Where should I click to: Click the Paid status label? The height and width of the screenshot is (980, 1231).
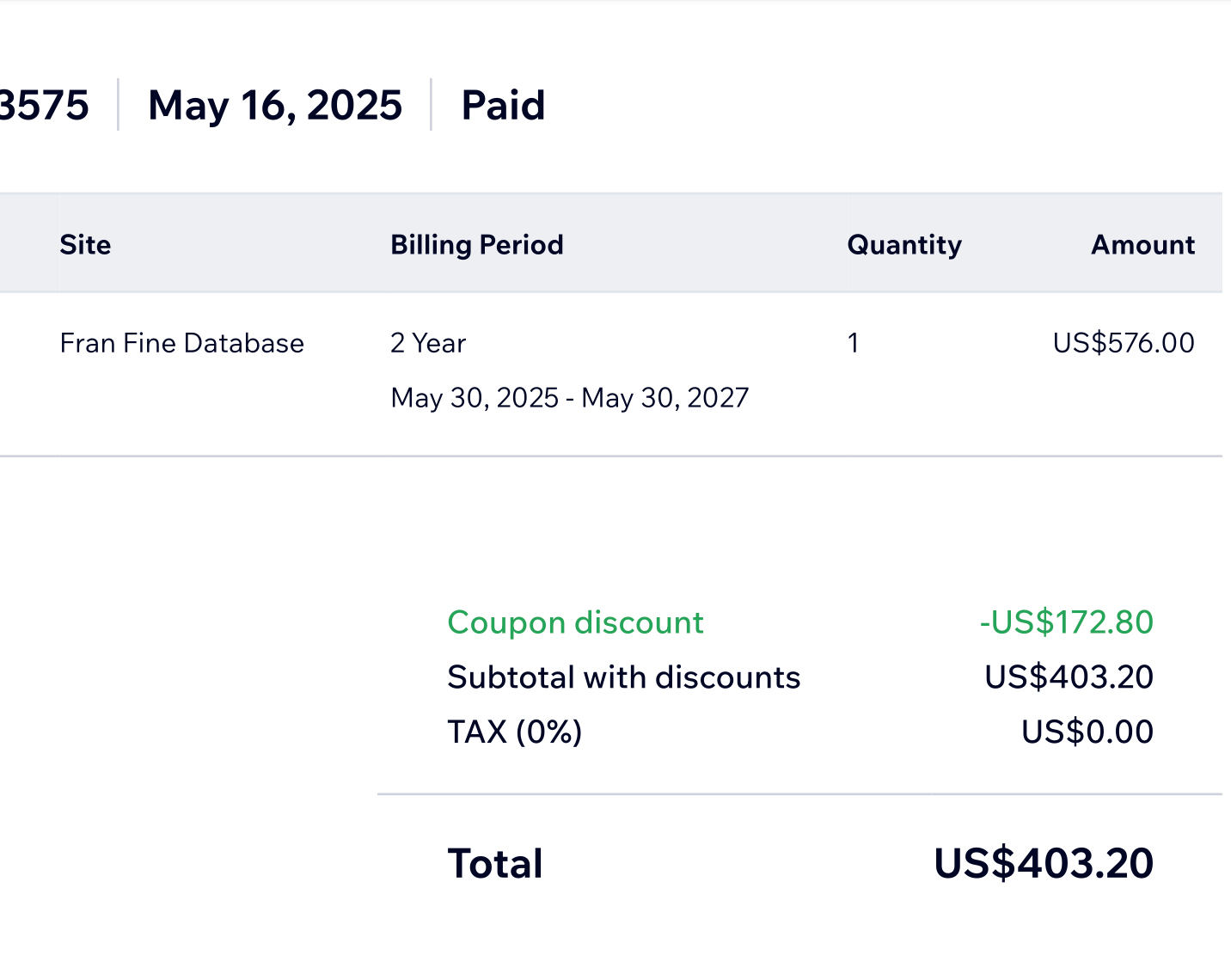503,106
